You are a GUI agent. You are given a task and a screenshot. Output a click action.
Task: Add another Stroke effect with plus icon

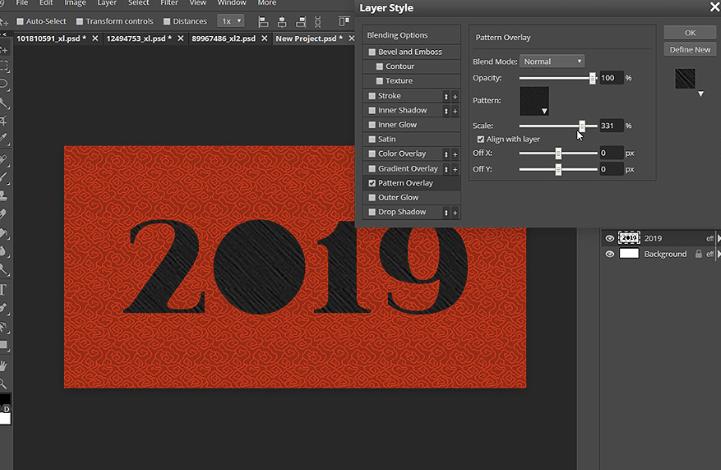pos(455,96)
